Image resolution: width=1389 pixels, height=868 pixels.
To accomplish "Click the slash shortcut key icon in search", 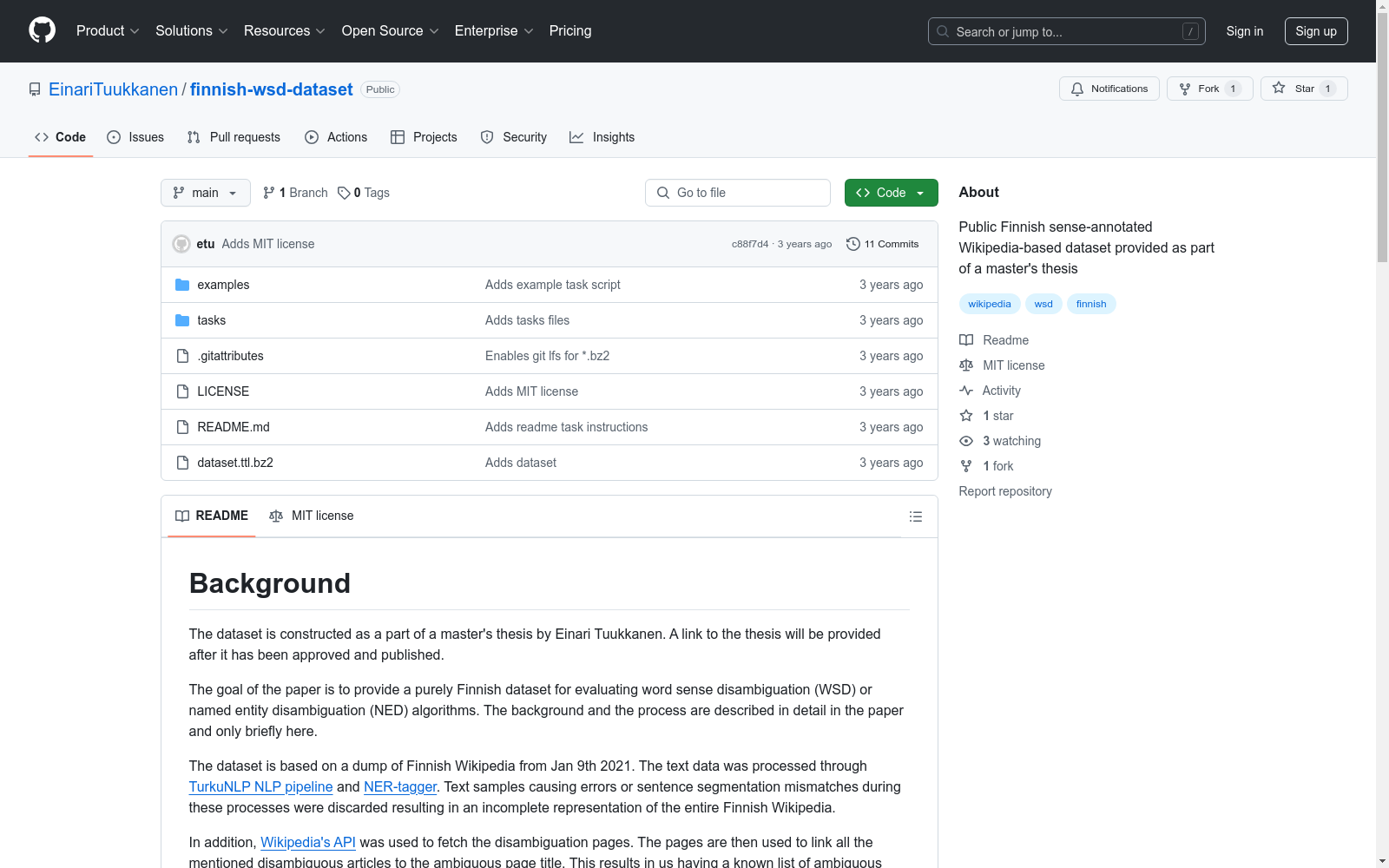I will tap(1190, 31).
